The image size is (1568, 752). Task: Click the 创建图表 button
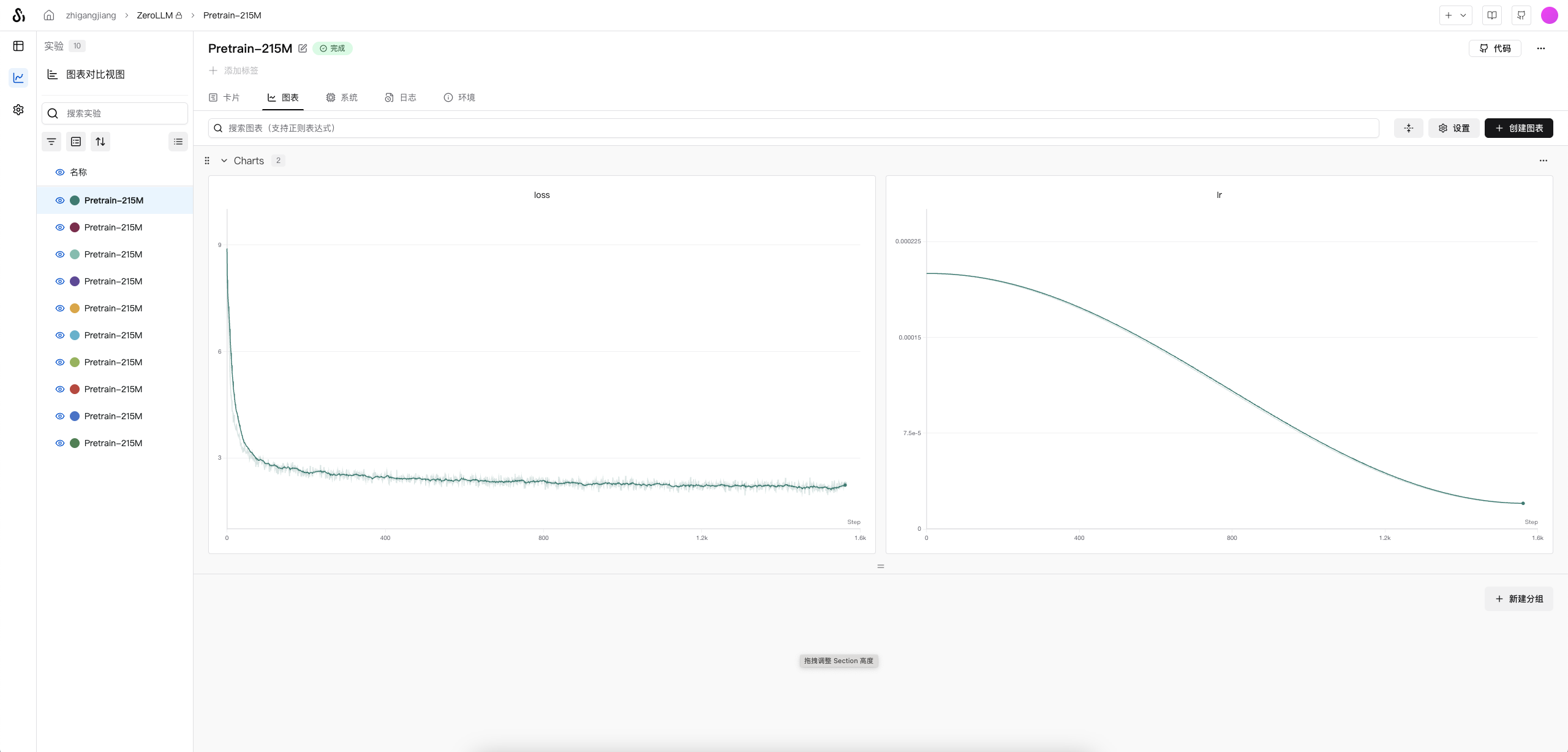tap(1518, 128)
